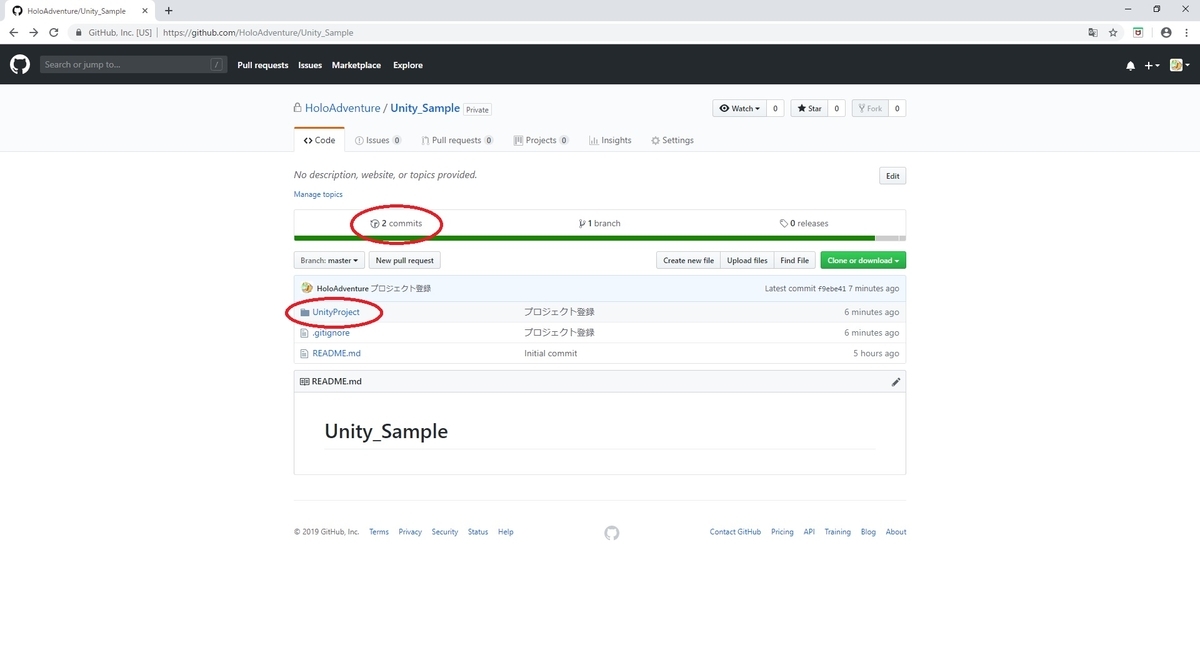Click the HoloAdventure commit author avatar
Viewport: 1200px width, 650px height.
tap(307, 288)
